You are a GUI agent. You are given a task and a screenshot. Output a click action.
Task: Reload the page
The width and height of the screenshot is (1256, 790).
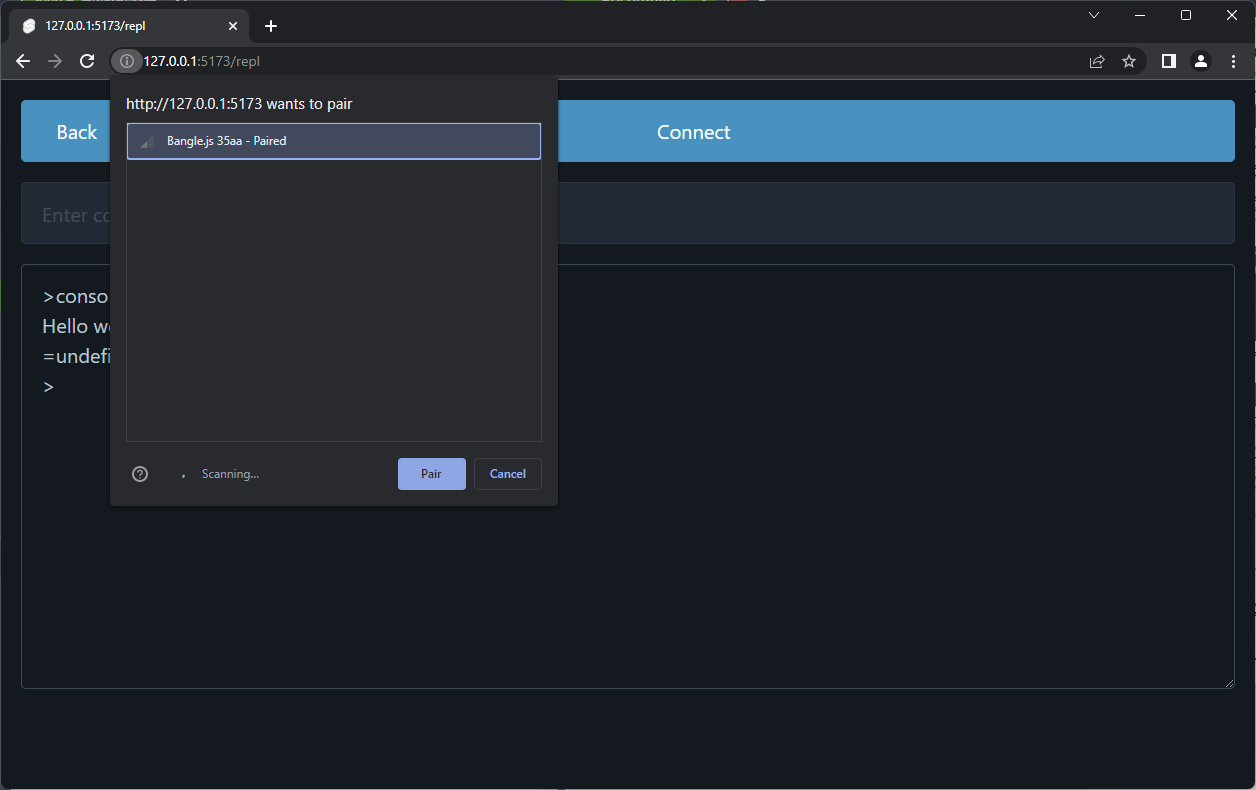[x=87, y=61]
